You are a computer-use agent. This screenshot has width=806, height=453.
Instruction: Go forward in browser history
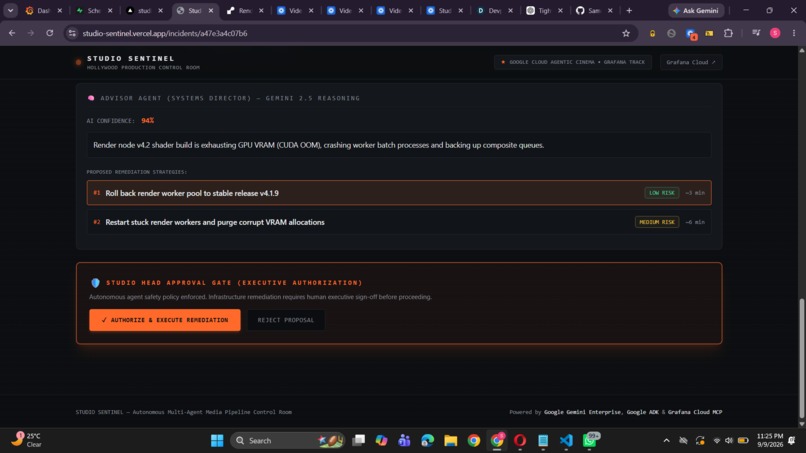31,33
